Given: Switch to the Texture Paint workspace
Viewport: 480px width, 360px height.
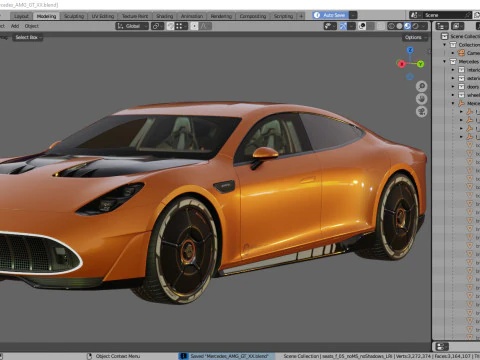Looking at the screenshot, I should pos(135,16).
